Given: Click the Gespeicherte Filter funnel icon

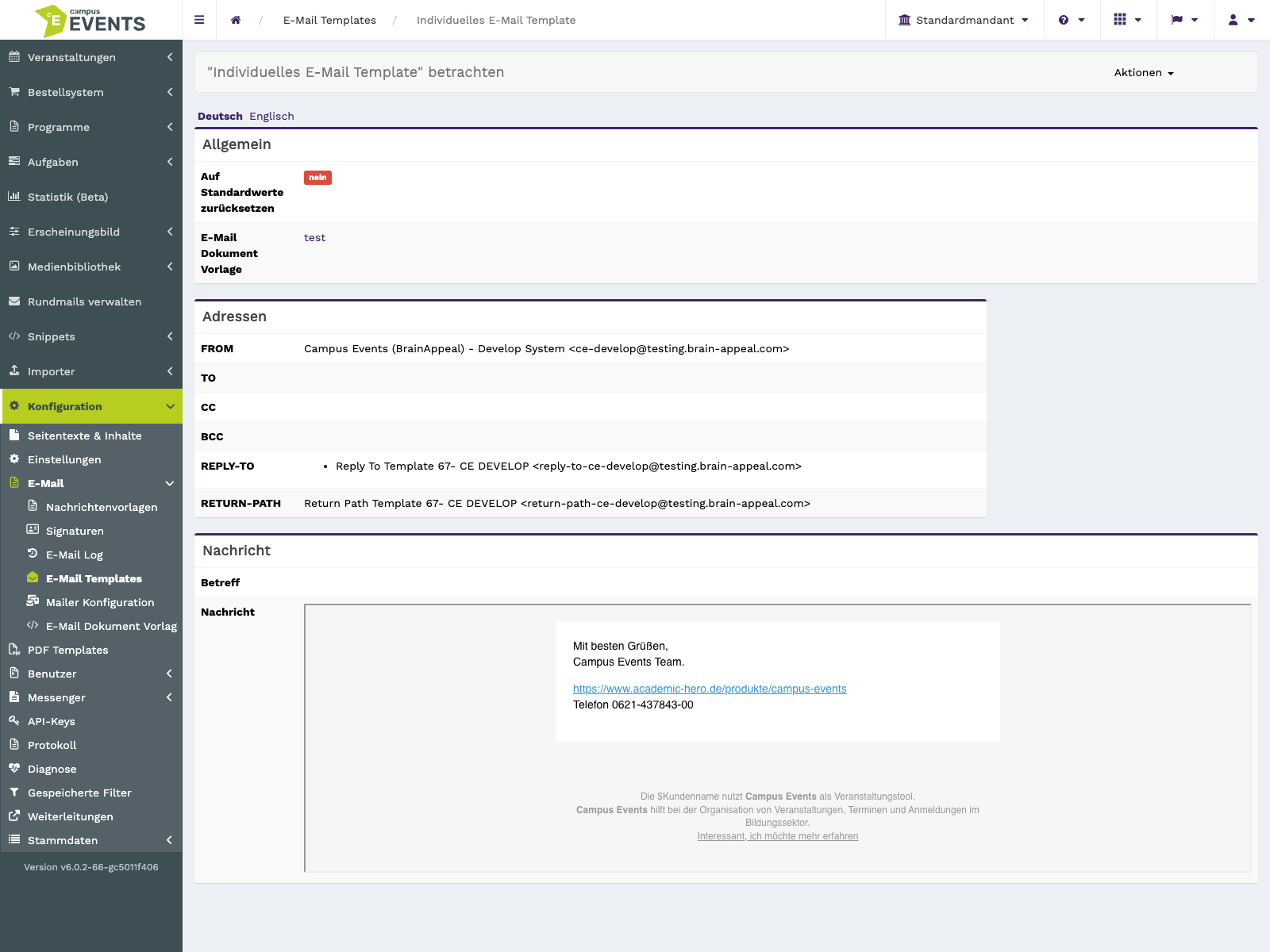Looking at the screenshot, I should tap(14, 792).
